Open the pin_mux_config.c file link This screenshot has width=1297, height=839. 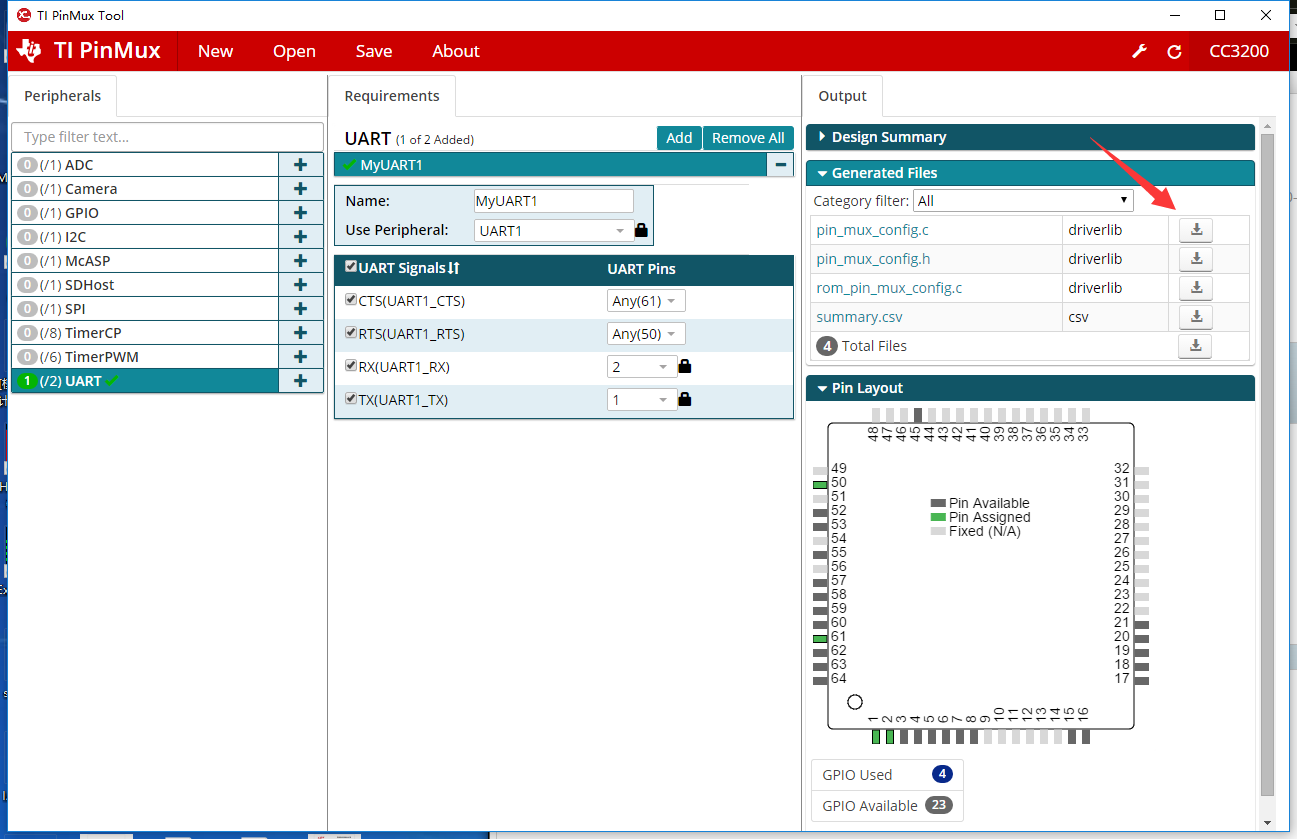873,230
